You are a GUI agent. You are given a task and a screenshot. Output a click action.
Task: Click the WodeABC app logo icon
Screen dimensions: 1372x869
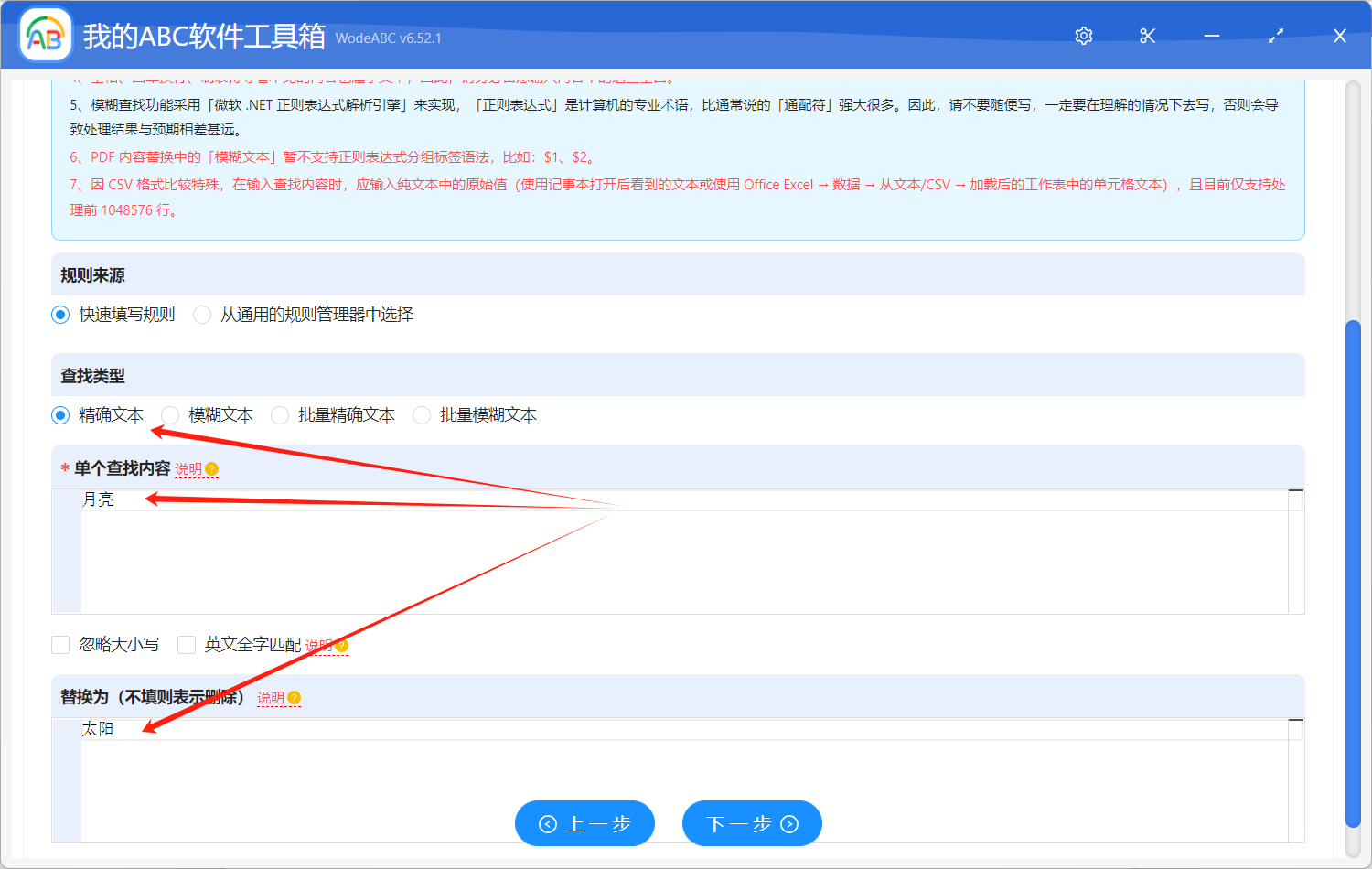[45, 36]
